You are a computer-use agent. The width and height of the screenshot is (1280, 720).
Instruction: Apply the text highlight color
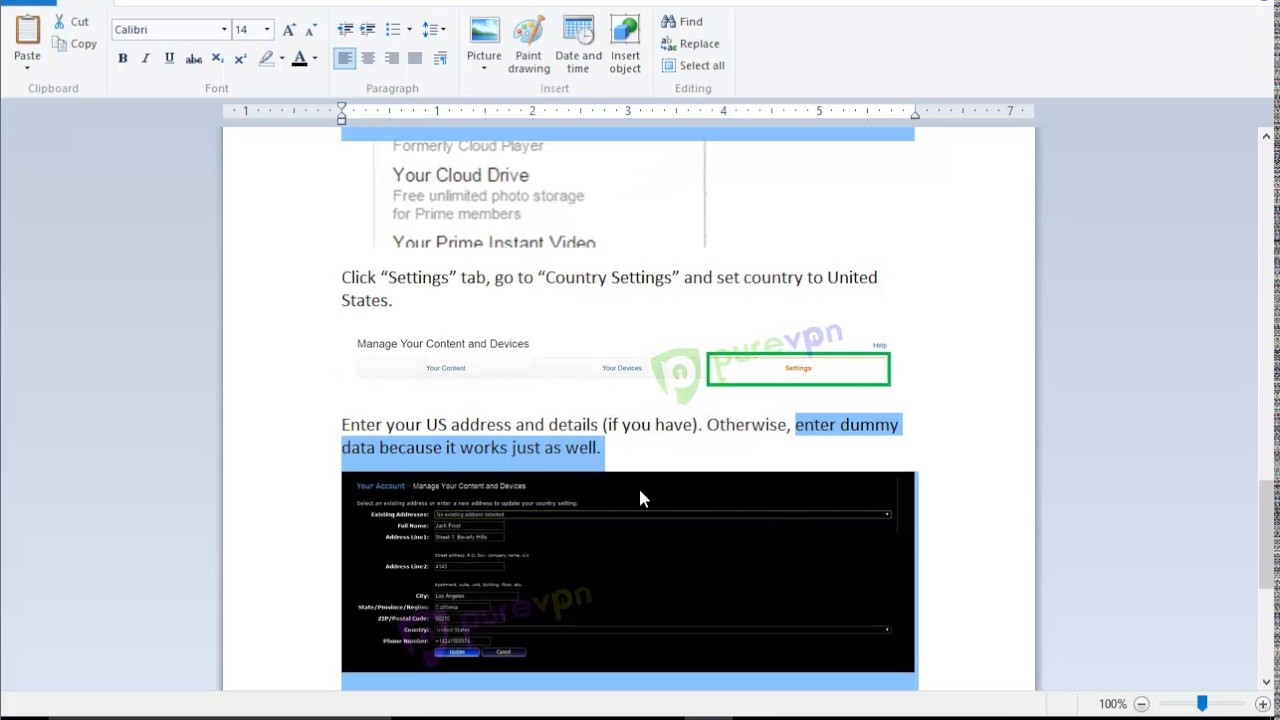click(x=266, y=59)
